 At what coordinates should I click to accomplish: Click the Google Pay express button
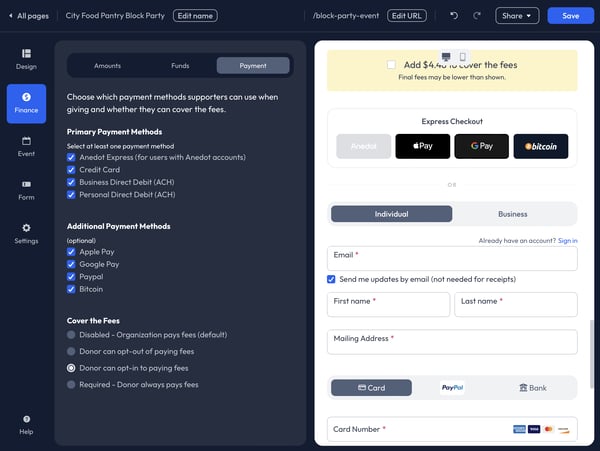481,146
